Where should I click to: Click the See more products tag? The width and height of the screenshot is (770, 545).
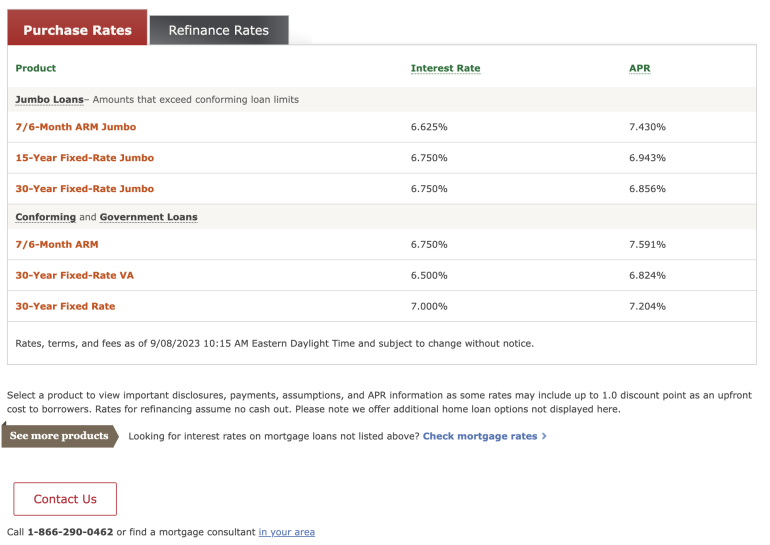pos(59,436)
